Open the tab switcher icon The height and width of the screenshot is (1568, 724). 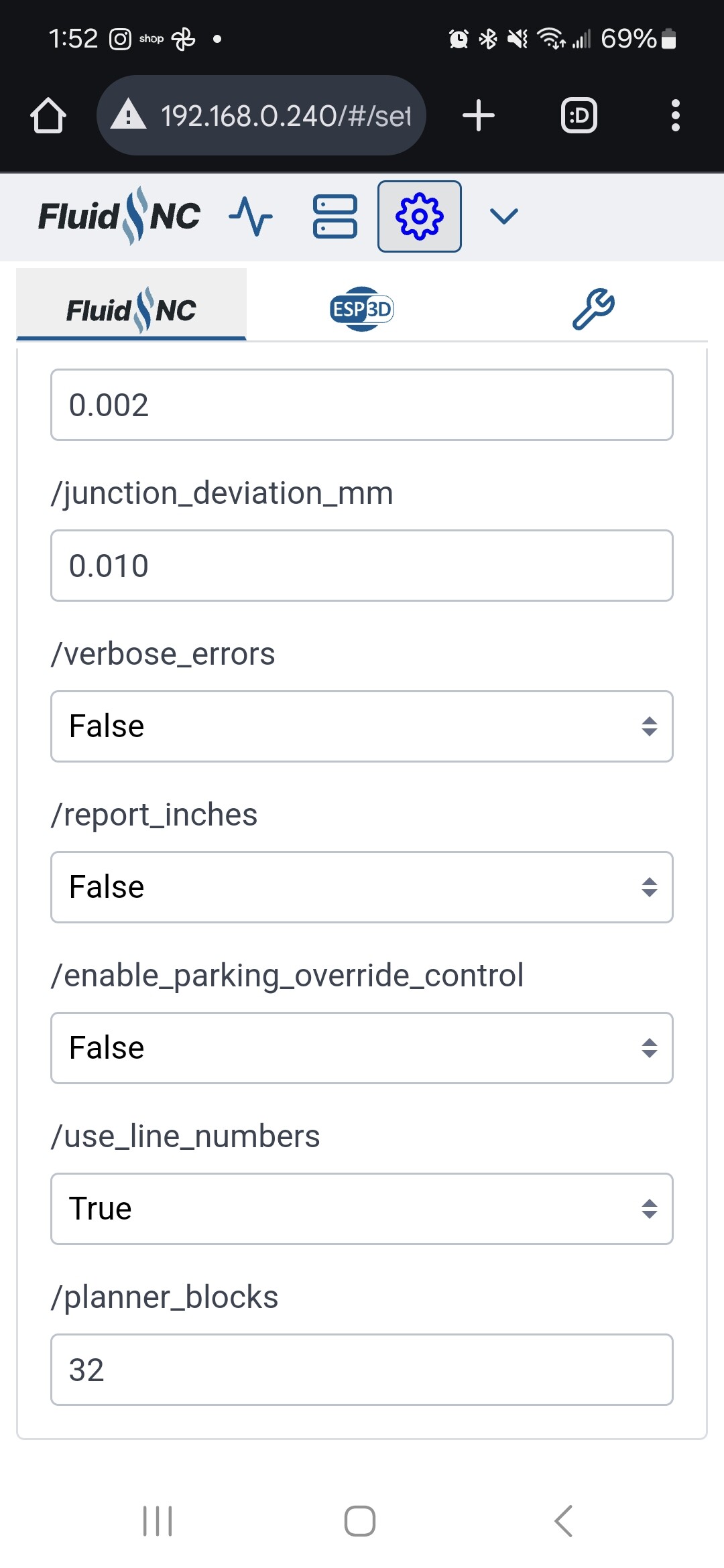(x=579, y=115)
